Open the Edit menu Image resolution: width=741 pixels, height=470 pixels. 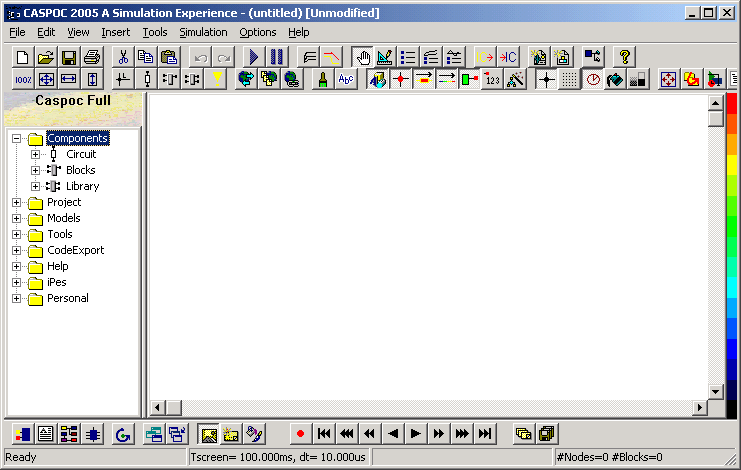(46, 32)
